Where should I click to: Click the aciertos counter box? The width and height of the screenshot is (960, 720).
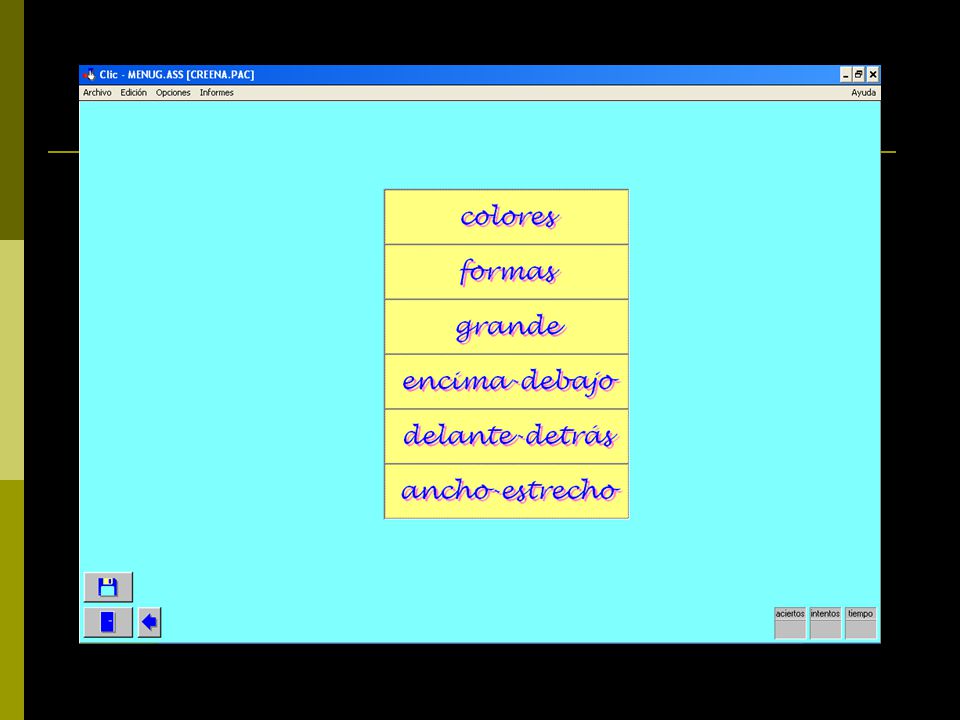click(x=790, y=623)
